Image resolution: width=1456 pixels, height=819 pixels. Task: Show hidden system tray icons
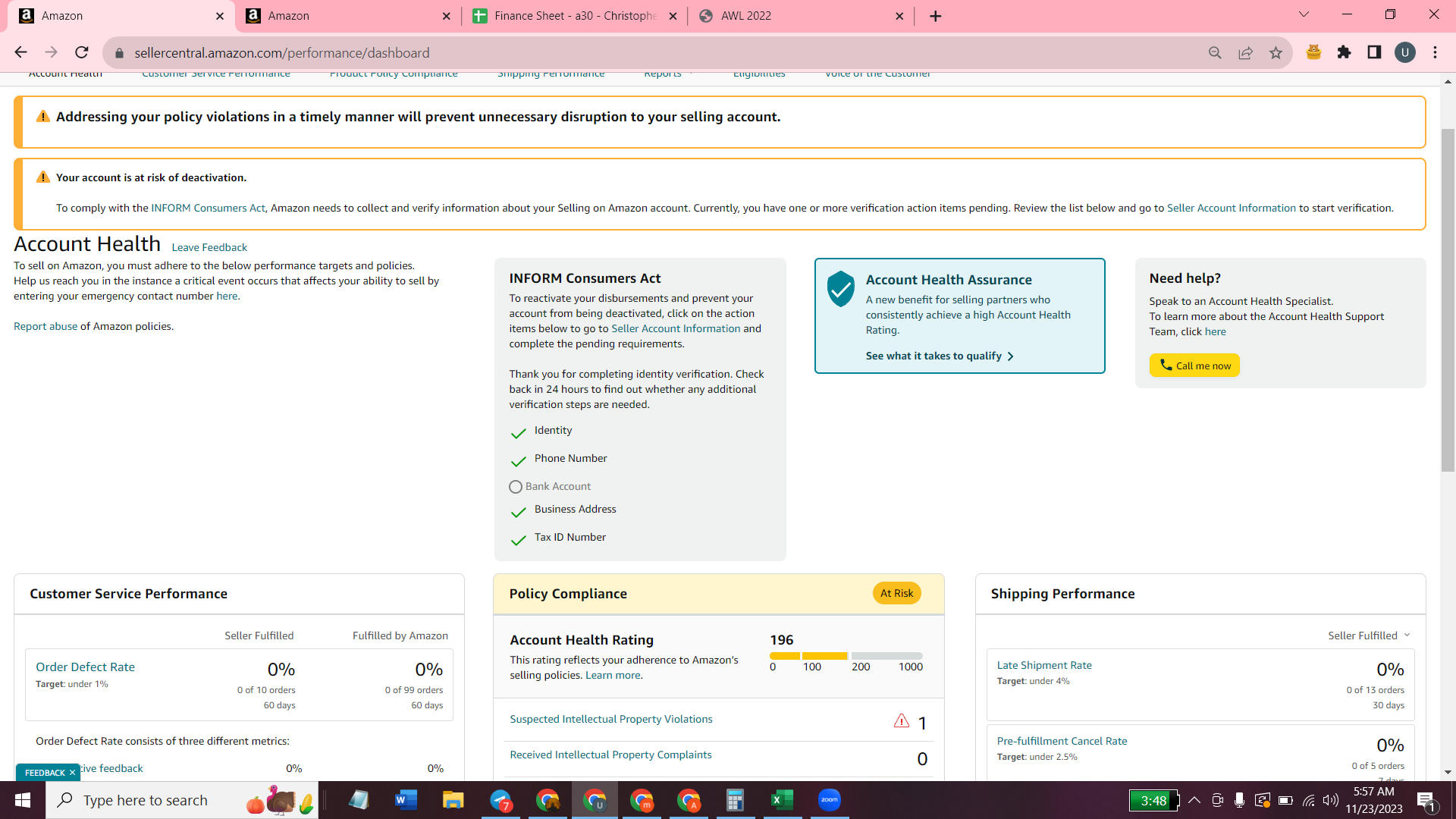(x=1194, y=800)
